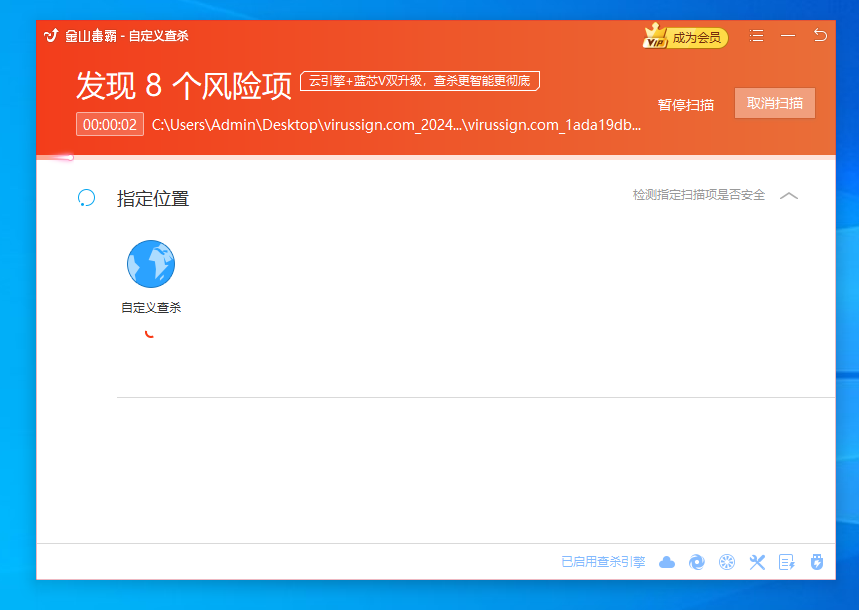This screenshot has height=610, width=859.
Task: Click the 云引擎+蓝芯V upgrade banner
Action: tap(420, 81)
